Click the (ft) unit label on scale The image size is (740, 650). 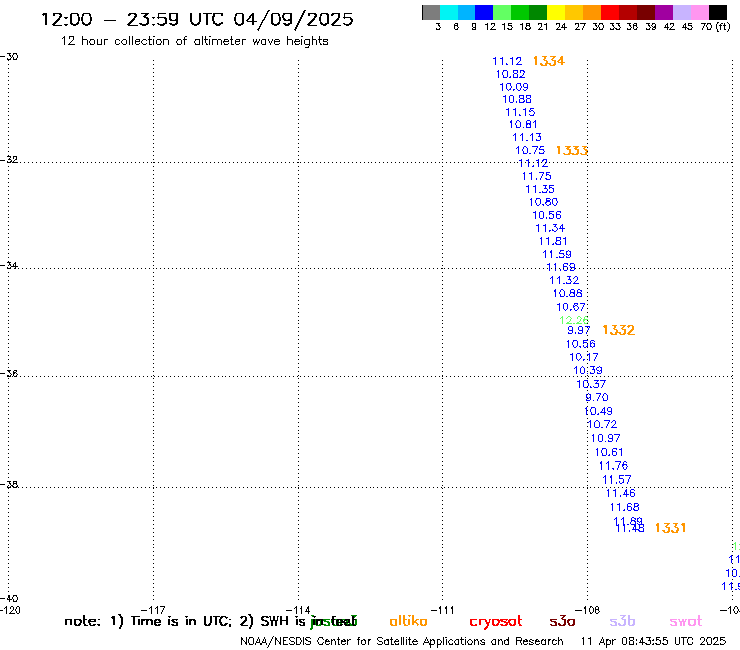(723, 27)
